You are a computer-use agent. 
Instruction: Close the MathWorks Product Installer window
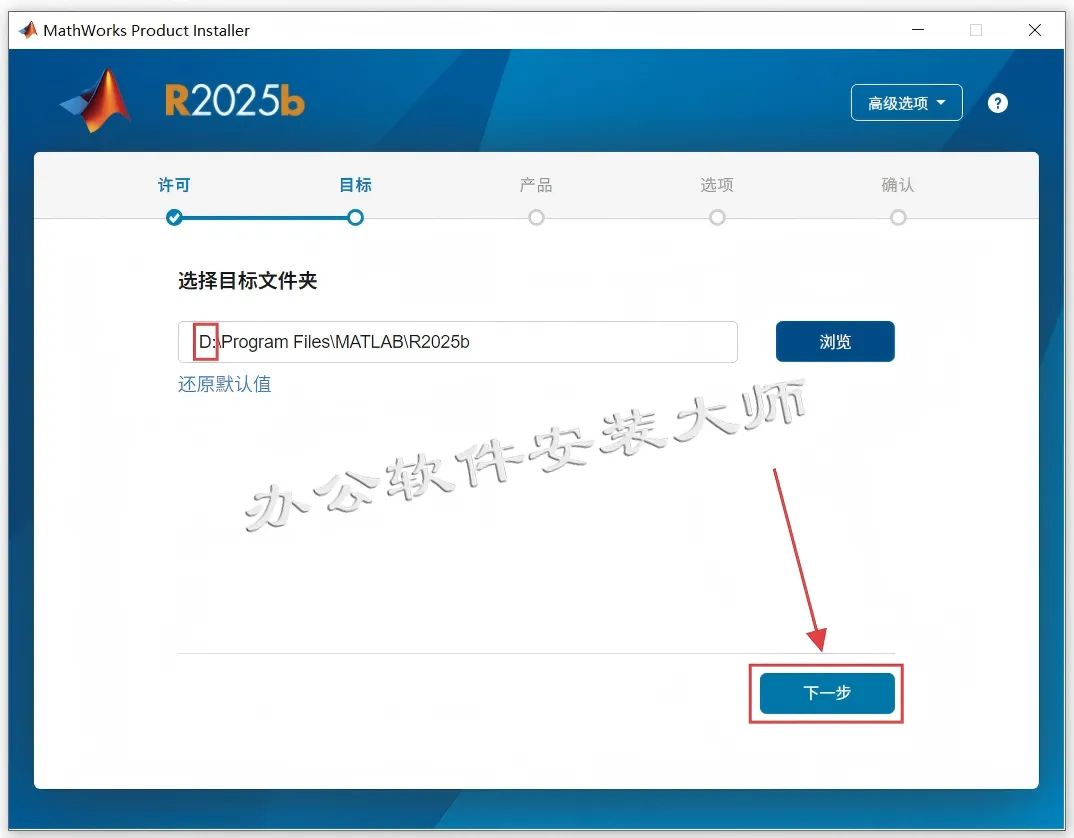[1035, 30]
